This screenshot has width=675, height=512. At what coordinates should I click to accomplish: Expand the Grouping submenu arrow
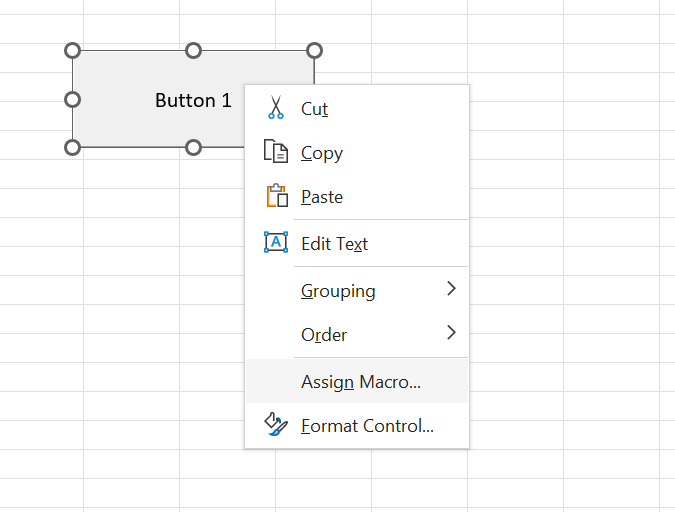click(x=451, y=289)
